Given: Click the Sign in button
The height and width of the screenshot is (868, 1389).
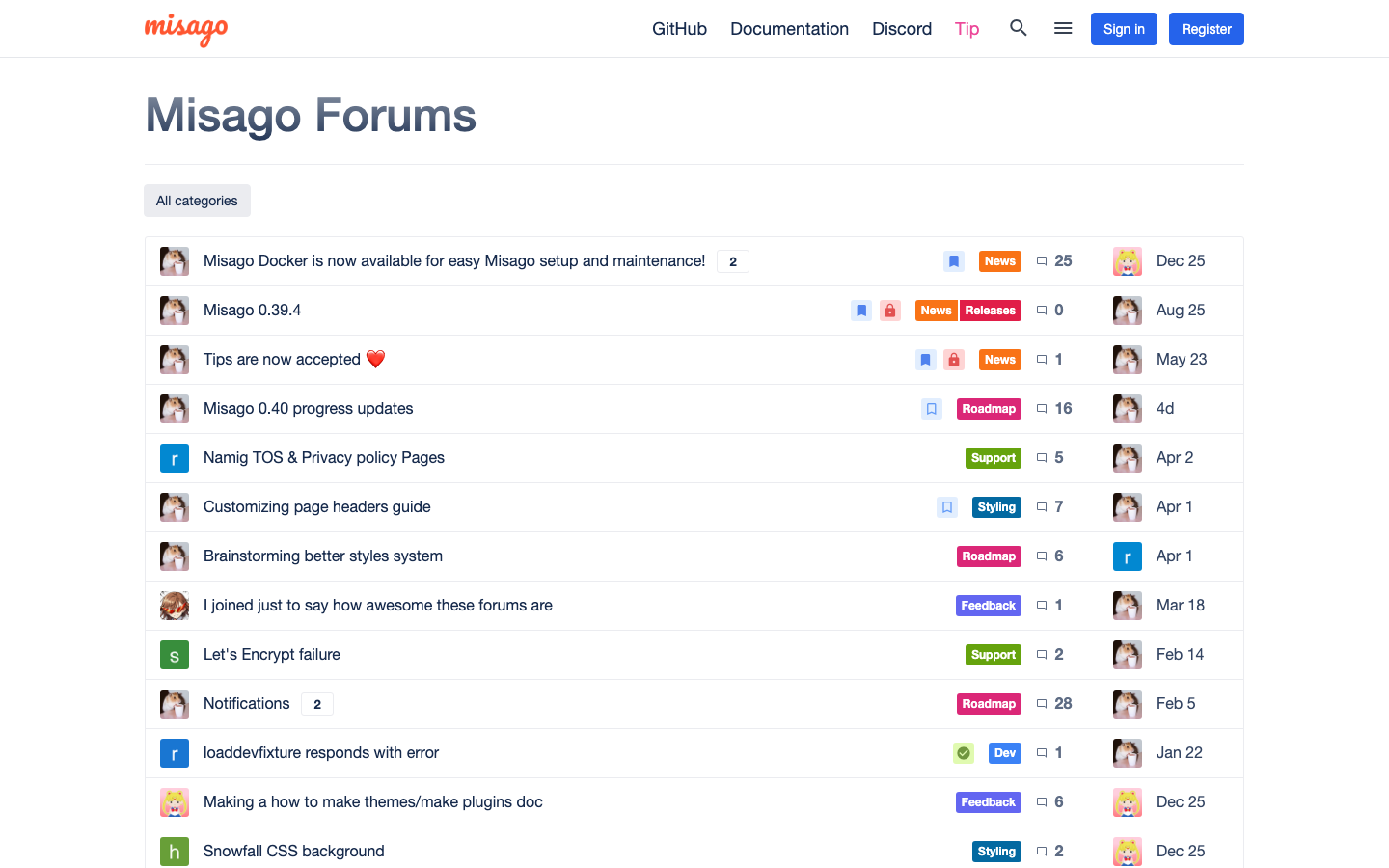Looking at the screenshot, I should tap(1124, 29).
